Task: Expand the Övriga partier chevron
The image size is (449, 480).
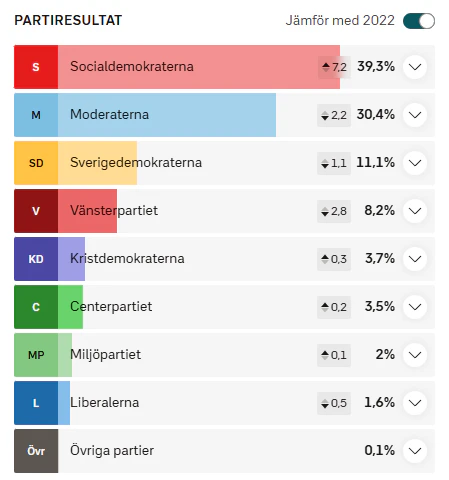Action: pyautogui.click(x=415, y=451)
